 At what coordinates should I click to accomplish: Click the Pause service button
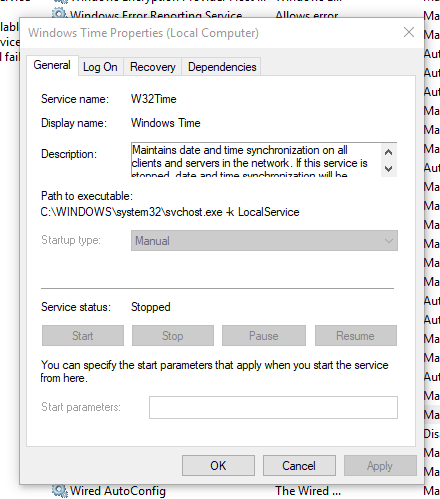click(x=264, y=336)
